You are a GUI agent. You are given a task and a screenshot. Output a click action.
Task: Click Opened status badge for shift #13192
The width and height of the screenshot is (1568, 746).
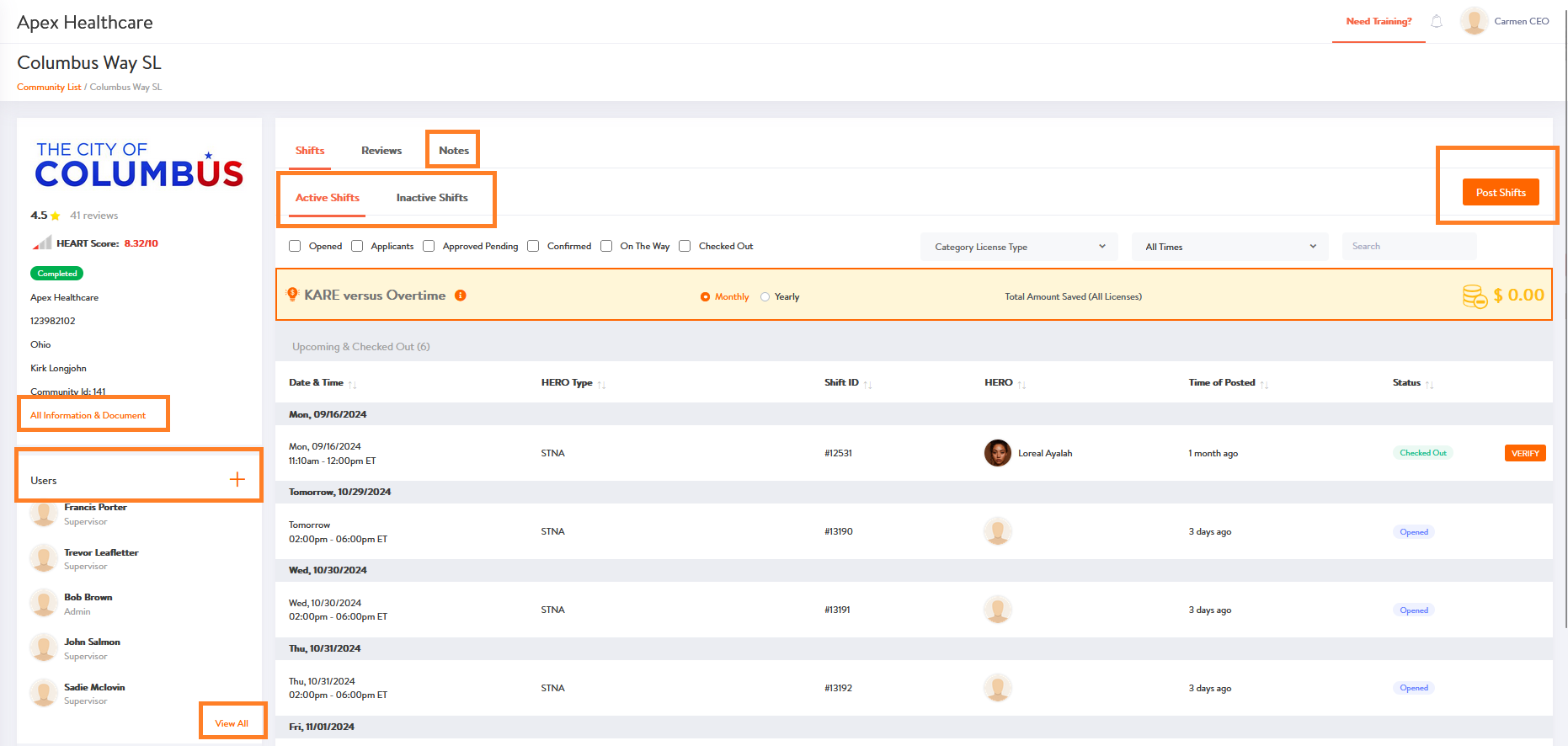(1414, 688)
